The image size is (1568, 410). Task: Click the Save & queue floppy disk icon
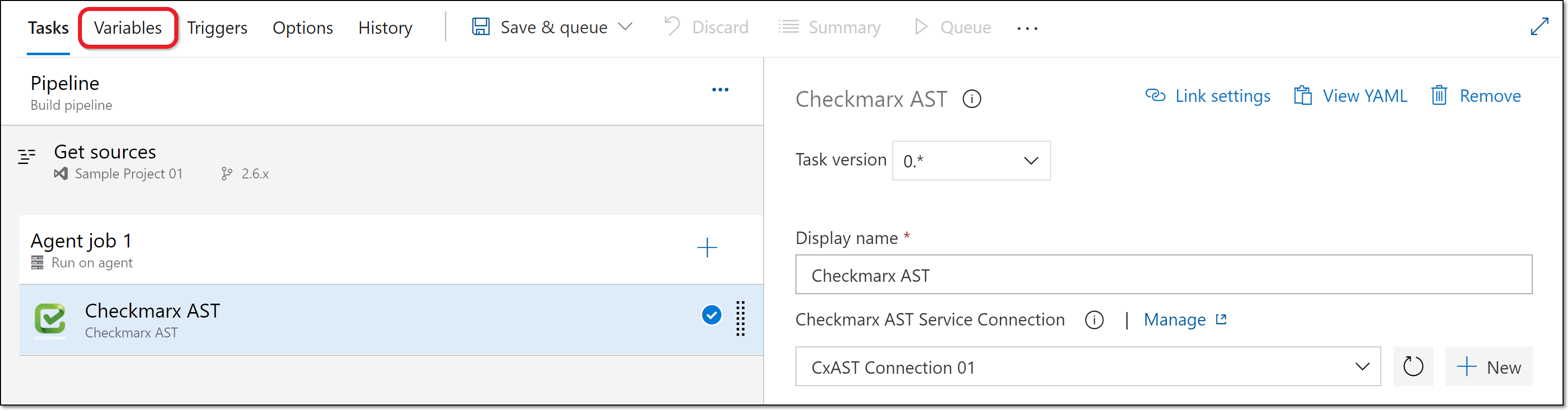pyautogui.click(x=481, y=27)
